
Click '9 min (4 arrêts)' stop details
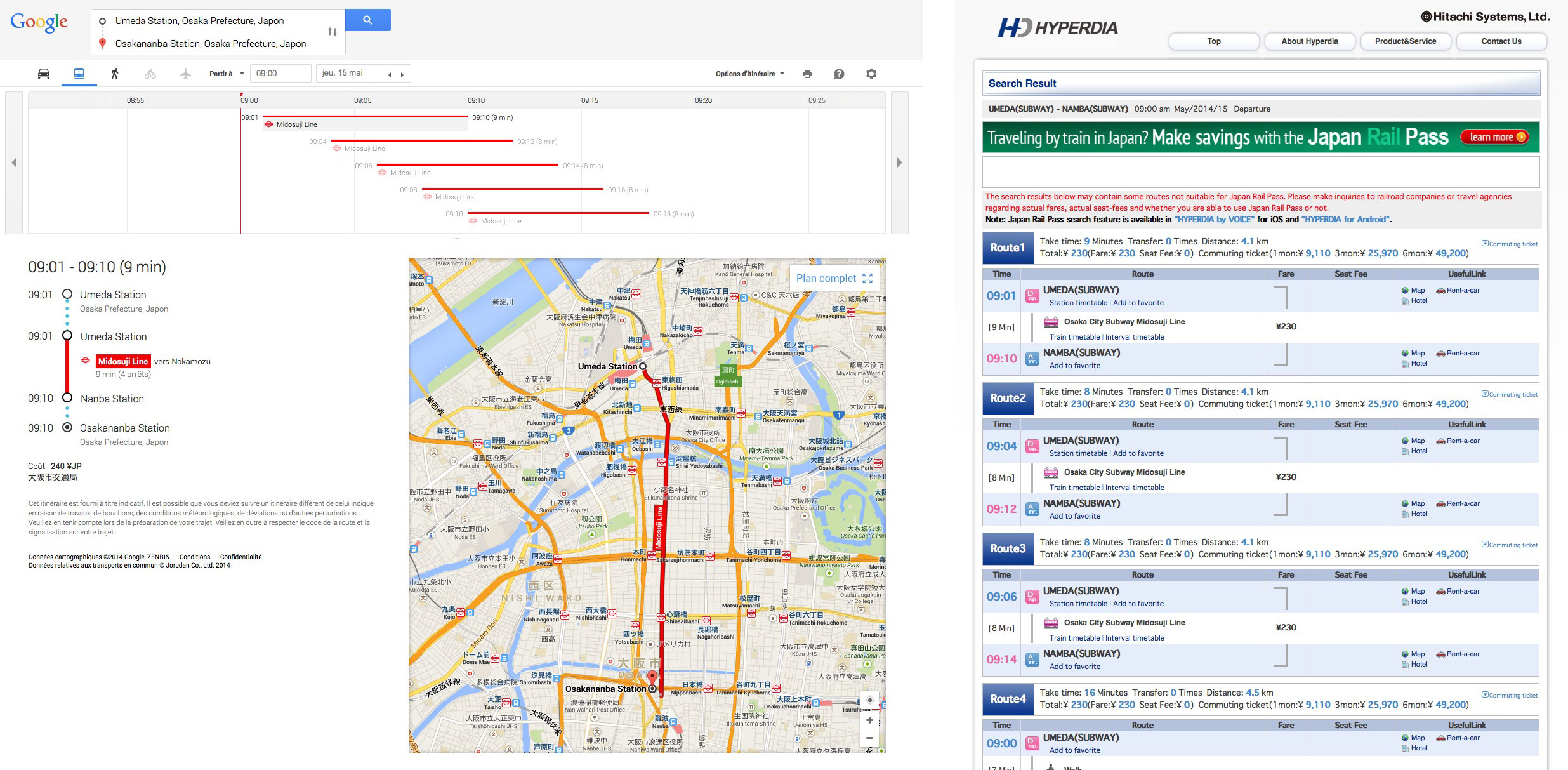coord(123,375)
